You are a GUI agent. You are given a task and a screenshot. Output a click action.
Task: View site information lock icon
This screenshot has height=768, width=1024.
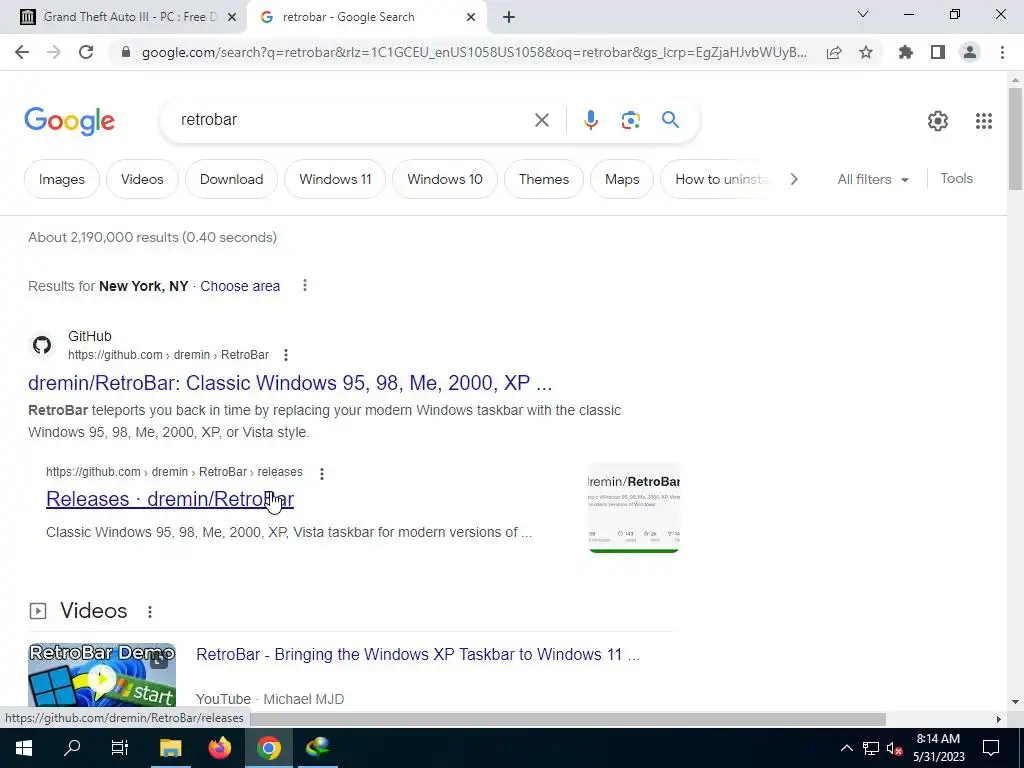[126, 52]
